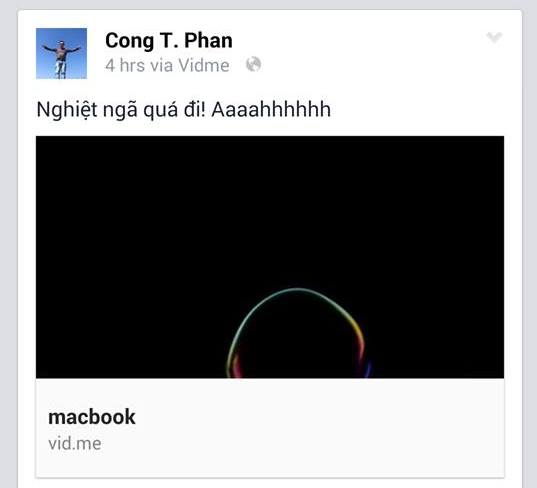Expand the dropdown arrow beside the author name
Image resolution: width=537 pixels, height=488 pixels.
coord(494,37)
